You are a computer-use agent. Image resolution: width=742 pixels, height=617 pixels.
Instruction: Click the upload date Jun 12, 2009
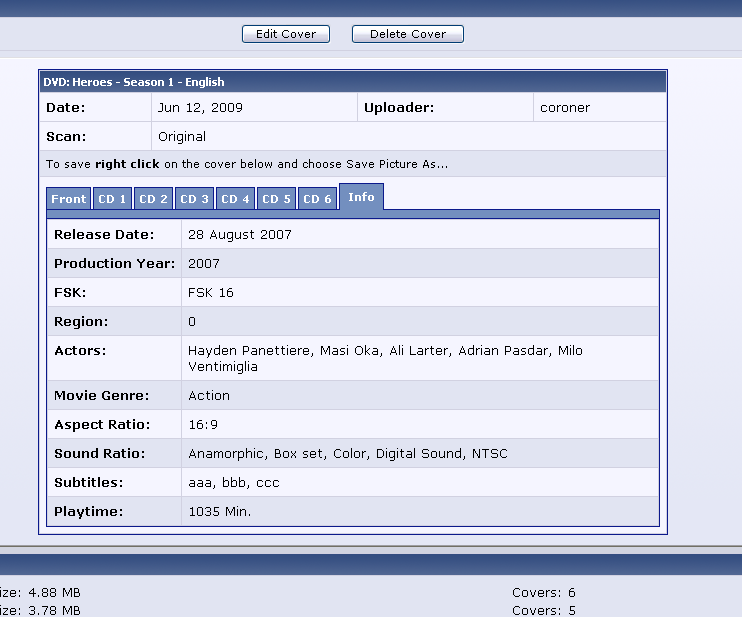point(200,108)
